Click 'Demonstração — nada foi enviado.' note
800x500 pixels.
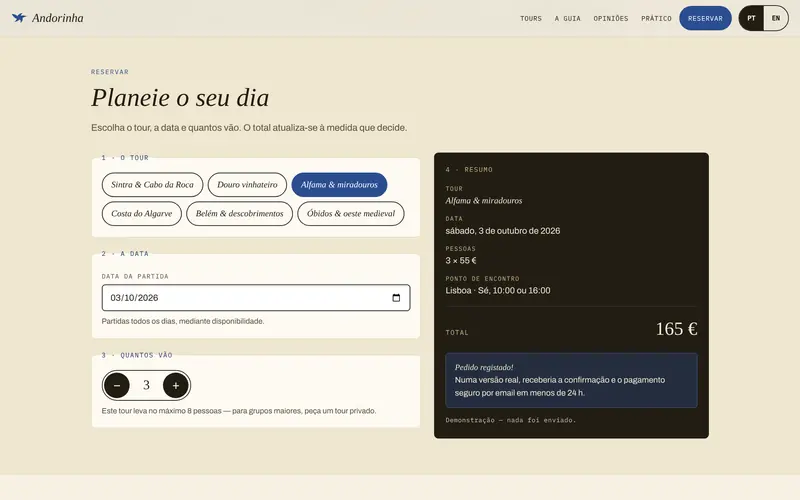point(510,420)
